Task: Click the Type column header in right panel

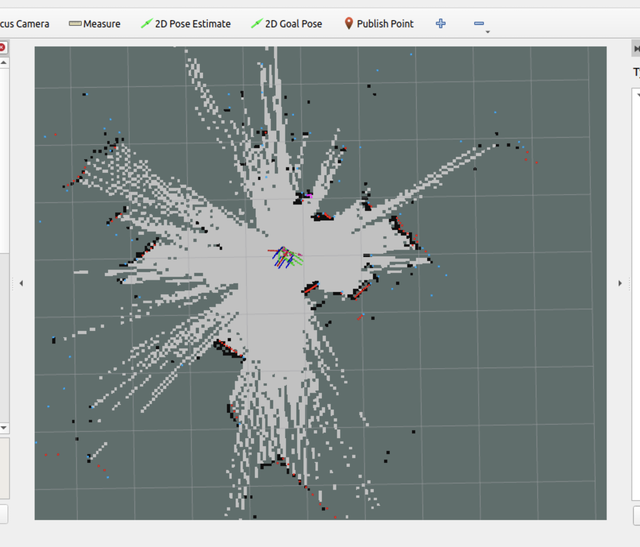Action: (635, 72)
